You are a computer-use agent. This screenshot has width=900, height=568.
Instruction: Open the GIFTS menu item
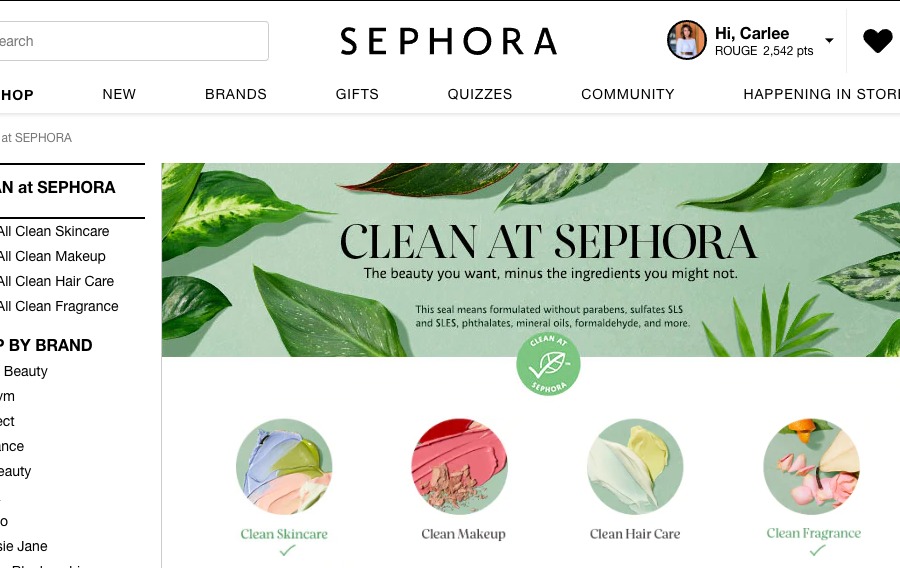point(357,94)
